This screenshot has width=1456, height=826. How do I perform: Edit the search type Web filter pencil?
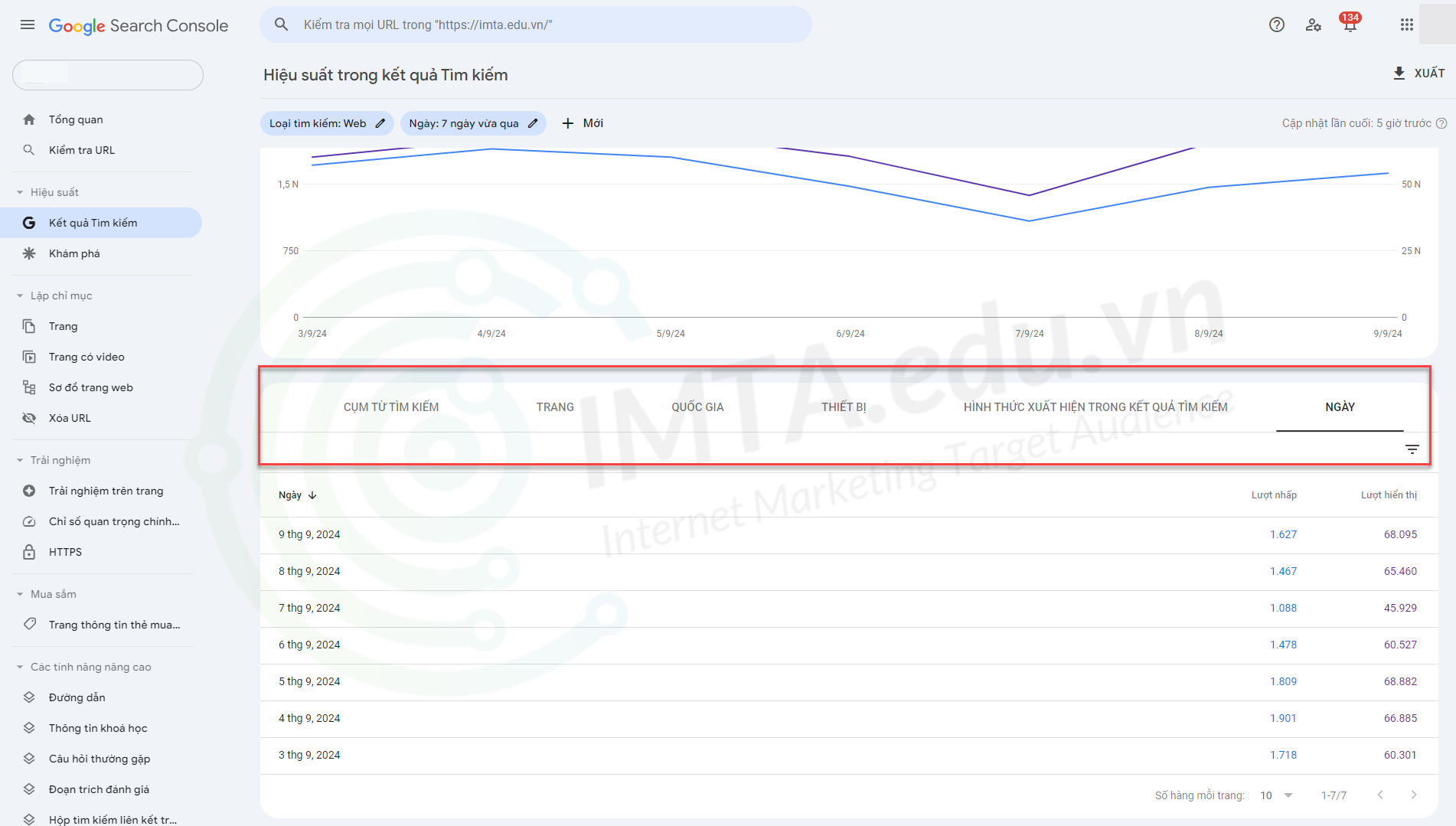pyautogui.click(x=380, y=123)
